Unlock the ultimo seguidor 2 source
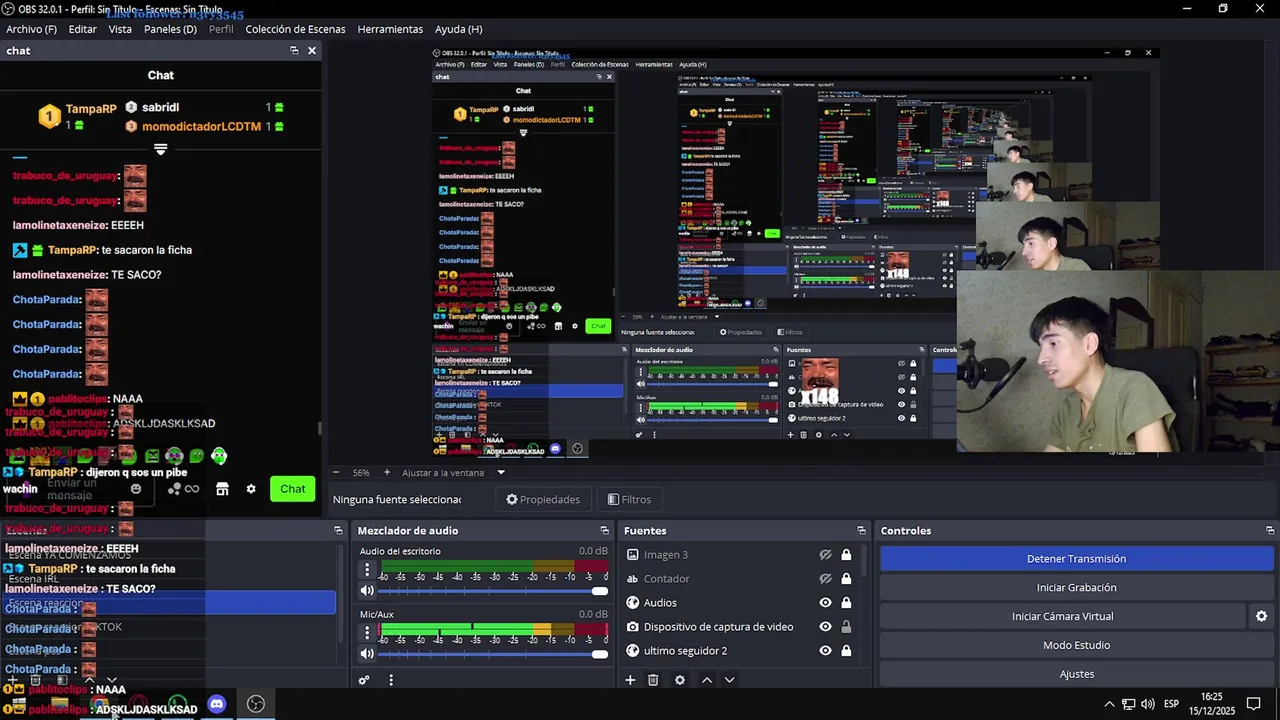 coord(846,651)
